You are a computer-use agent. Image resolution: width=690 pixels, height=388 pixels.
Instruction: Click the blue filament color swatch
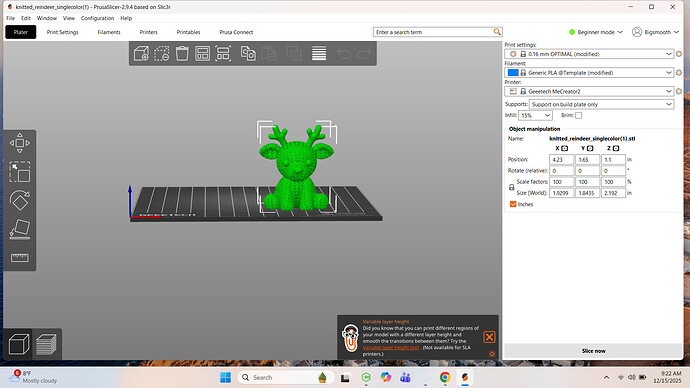pos(513,73)
